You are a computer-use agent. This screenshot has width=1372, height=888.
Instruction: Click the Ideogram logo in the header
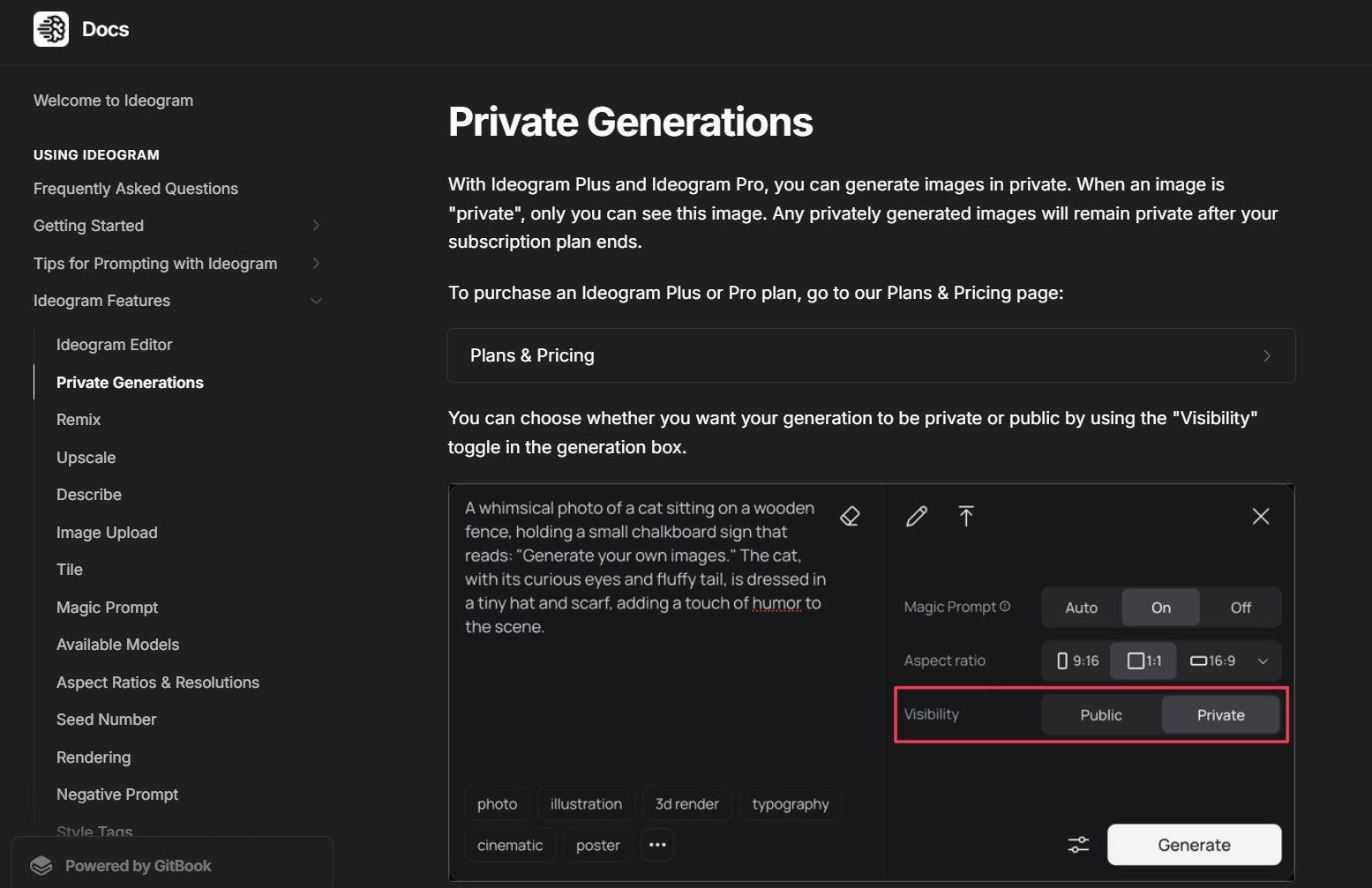coord(50,28)
